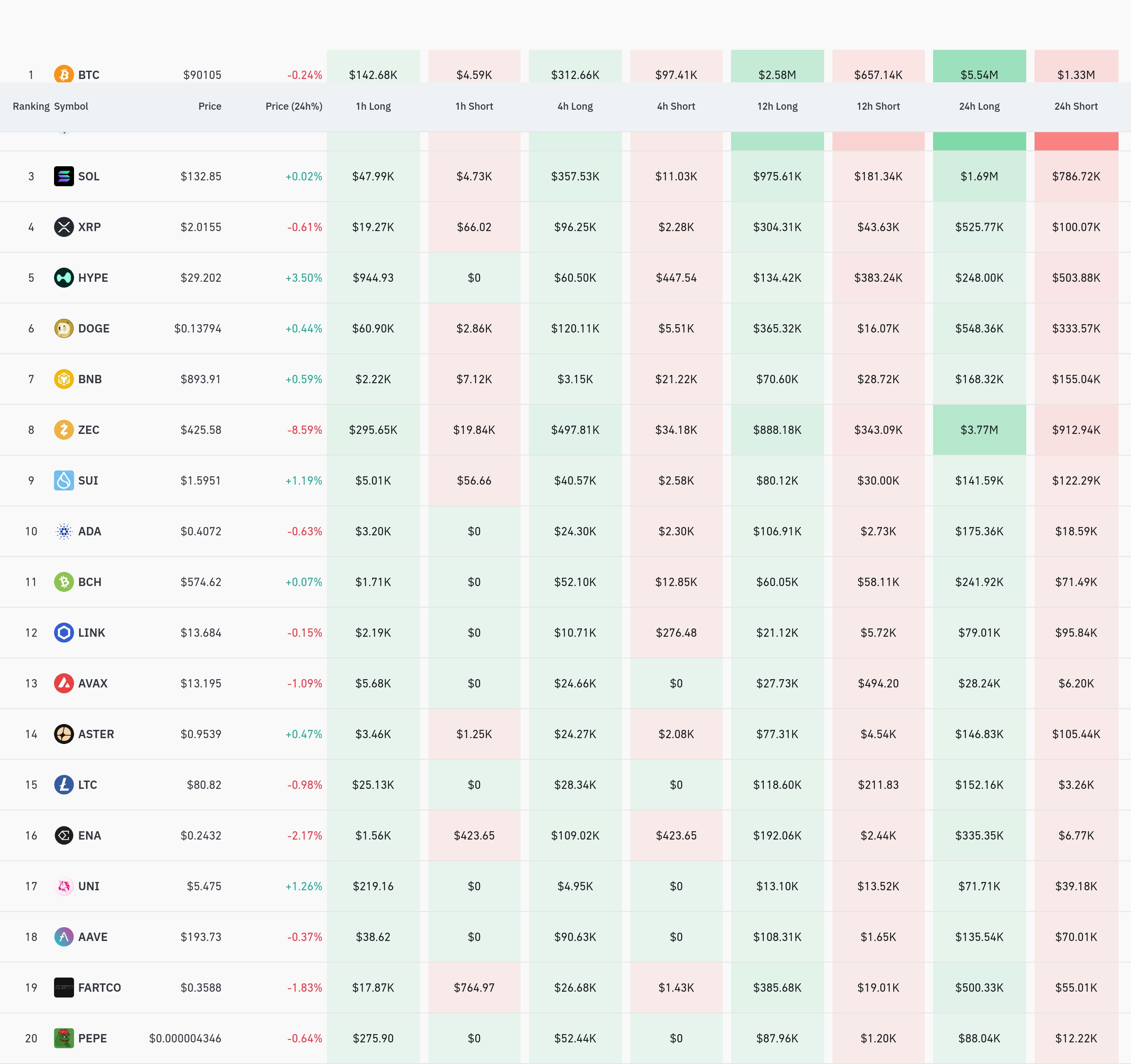
Task: Click the BNB $893.91 price value
Action: [200, 379]
